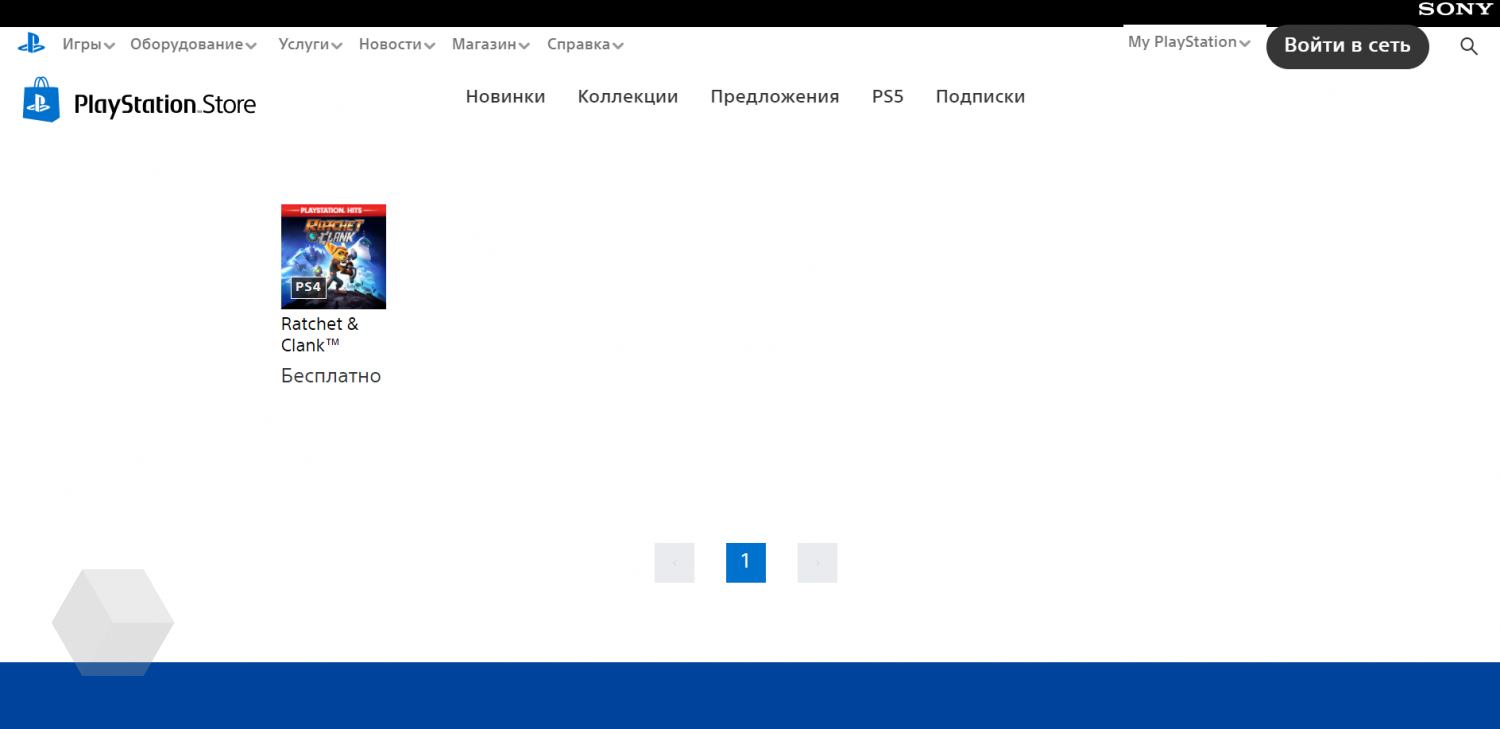Open the My PlayStation dropdown
Screen dimensions: 1500x729
click(1189, 42)
